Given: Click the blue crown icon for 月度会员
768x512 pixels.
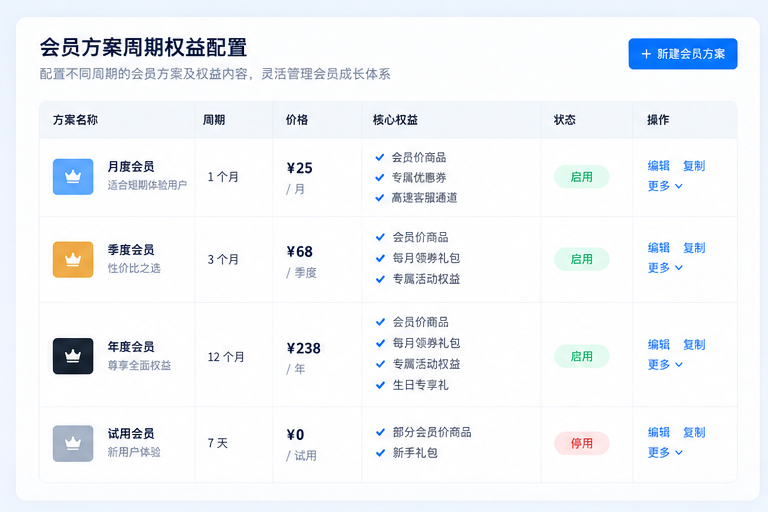Looking at the screenshot, I should pyautogui.click(x=73, y=177).
